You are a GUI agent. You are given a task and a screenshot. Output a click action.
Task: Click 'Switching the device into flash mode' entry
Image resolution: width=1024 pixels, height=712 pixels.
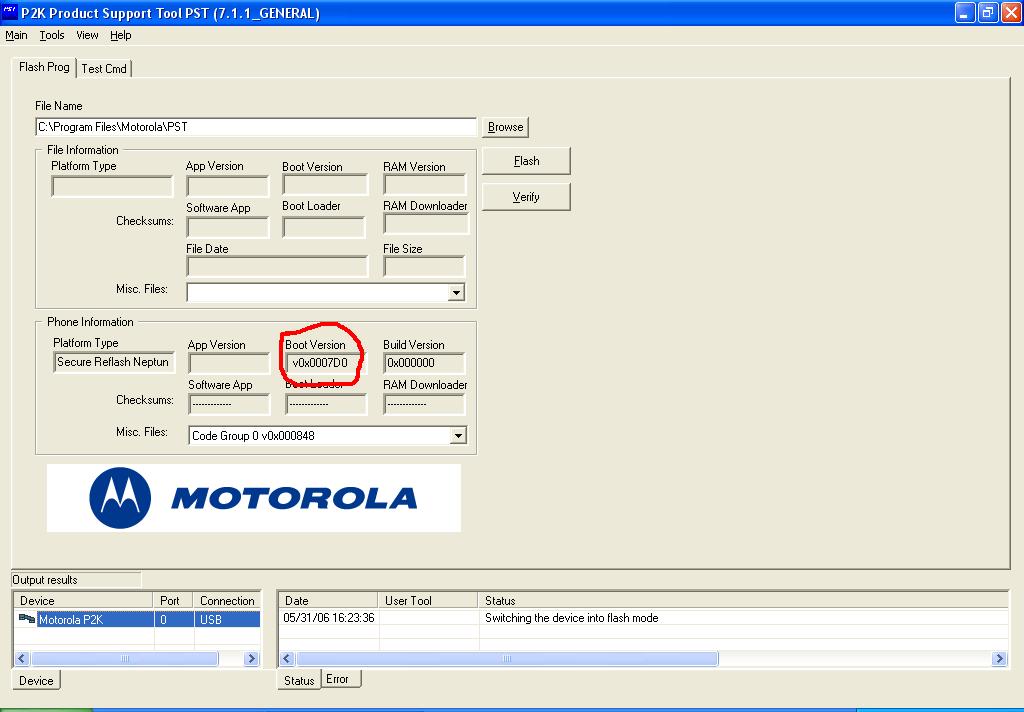coord(571,618)
